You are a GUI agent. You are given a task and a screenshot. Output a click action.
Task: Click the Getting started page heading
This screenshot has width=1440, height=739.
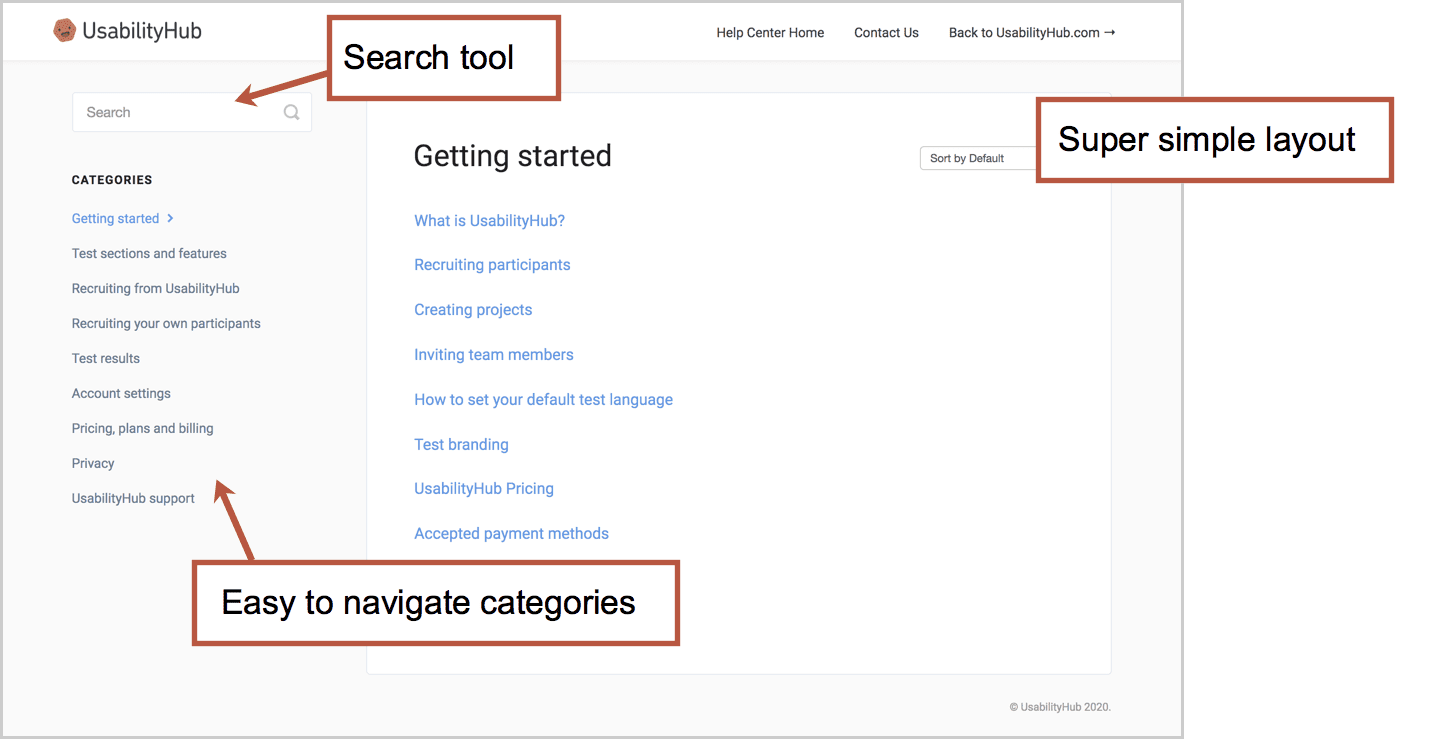(512, 156)
